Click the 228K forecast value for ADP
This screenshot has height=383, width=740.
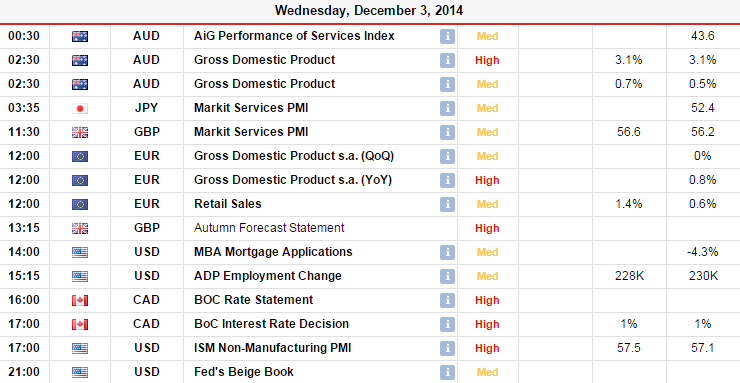629,276
